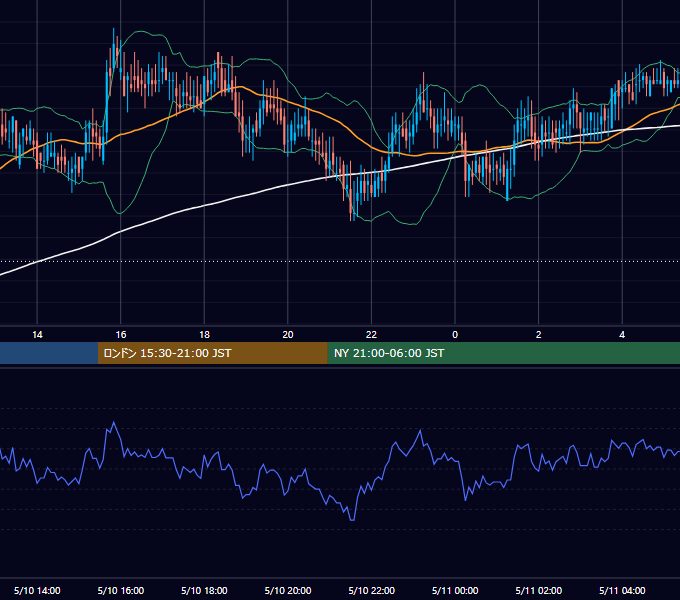This screenshot has height=600, width=680.
Task: Click the blue session bar before ロンドン
Action: point(49,353)
